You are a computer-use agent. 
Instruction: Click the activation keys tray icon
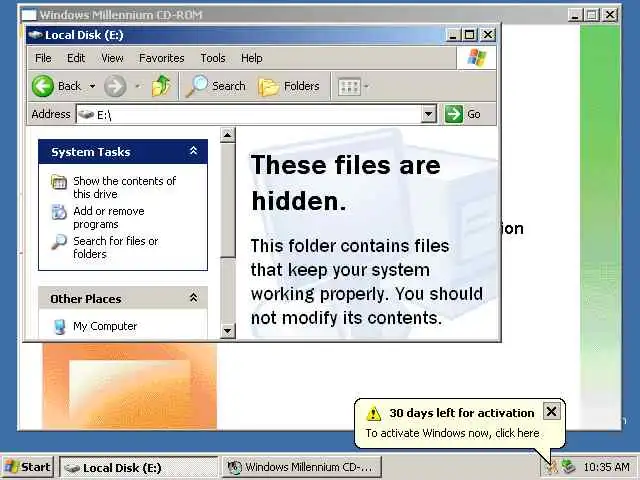551,467
